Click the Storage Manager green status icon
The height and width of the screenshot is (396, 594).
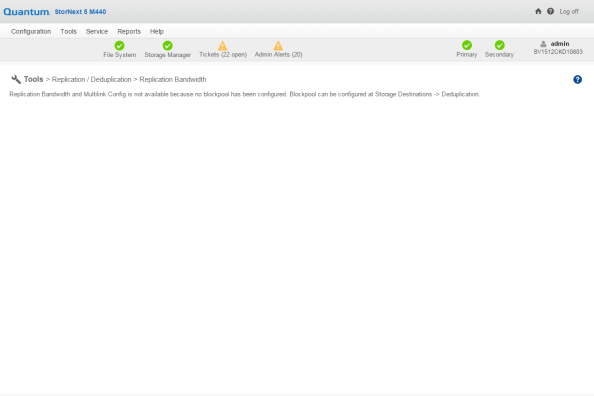[x=167, y=45]
